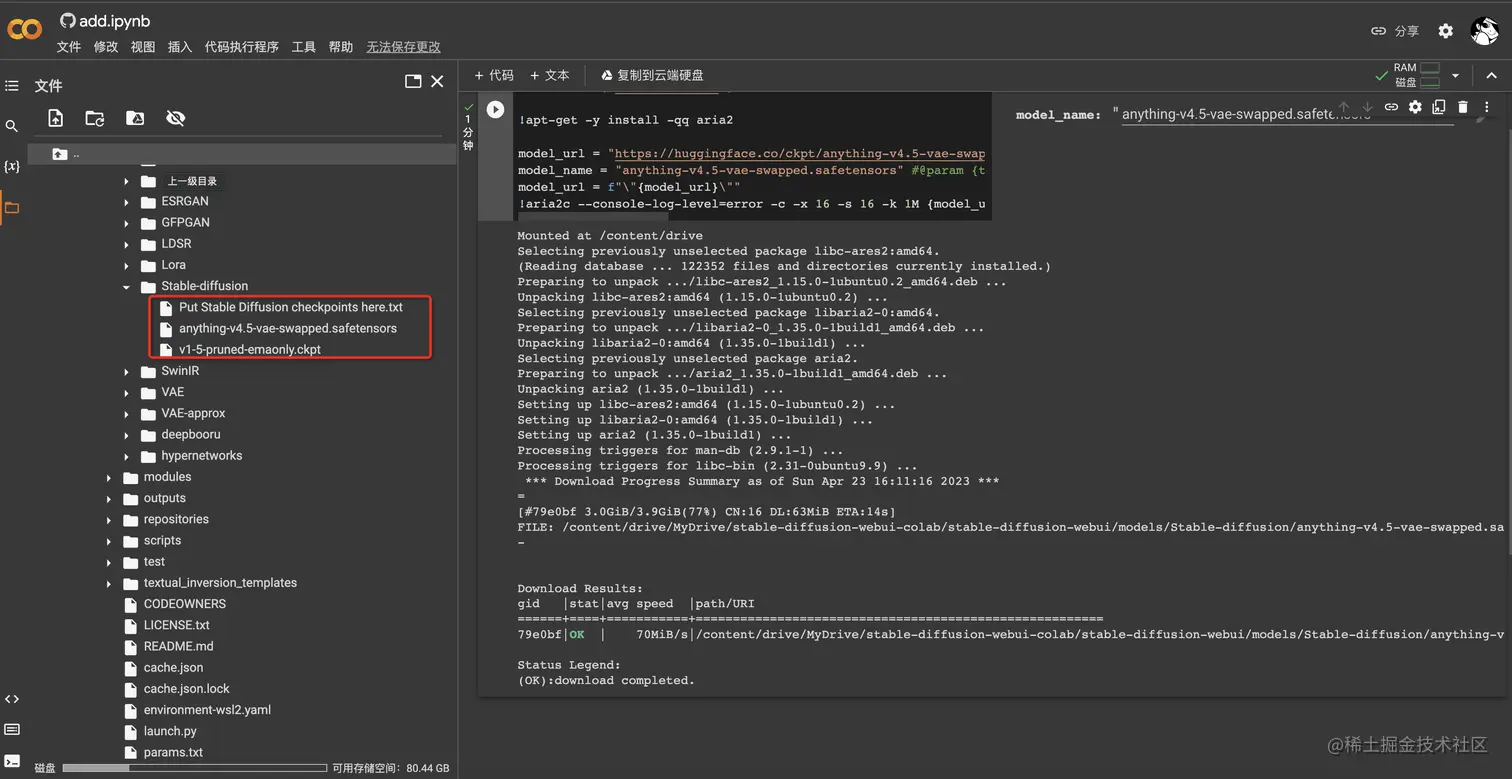Select README.md file
The width and height of the screenshot is (1512, 779).
click(178, 646)
